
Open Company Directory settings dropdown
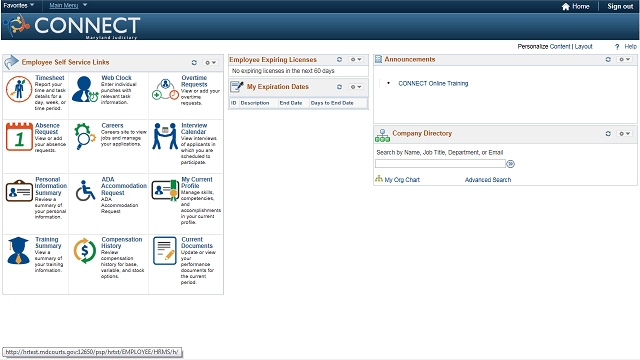click(625, 133)
